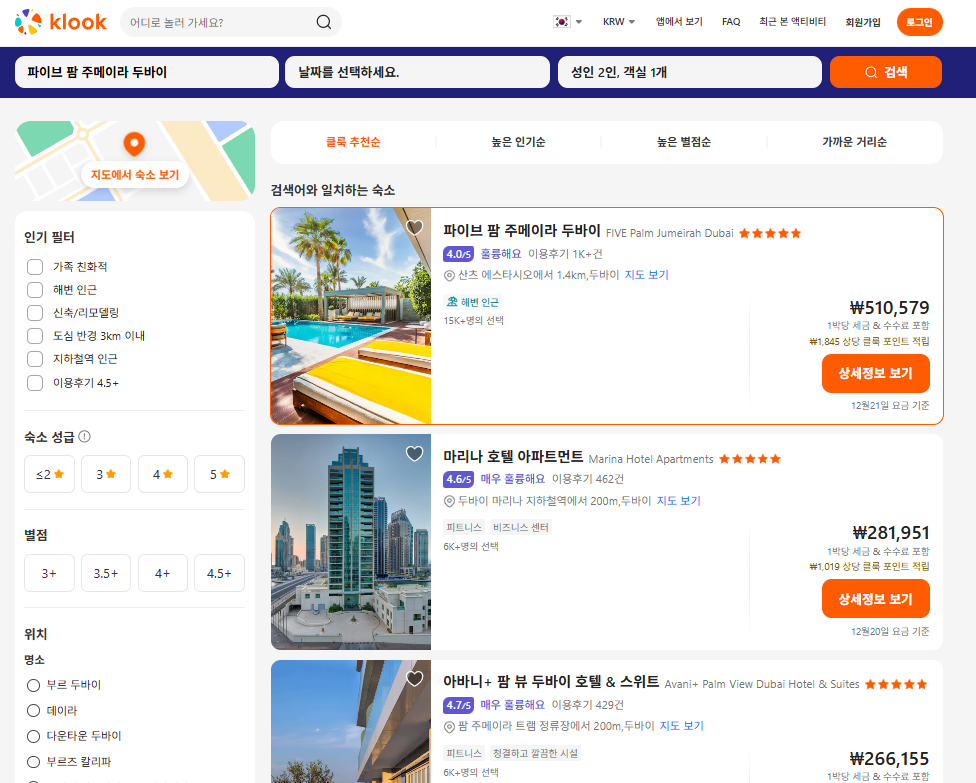Click the 파이브 팜 주메이라 두바이 destination field
Image resolution: width=976 pixels, height=783 pixels.
point(147,72)
